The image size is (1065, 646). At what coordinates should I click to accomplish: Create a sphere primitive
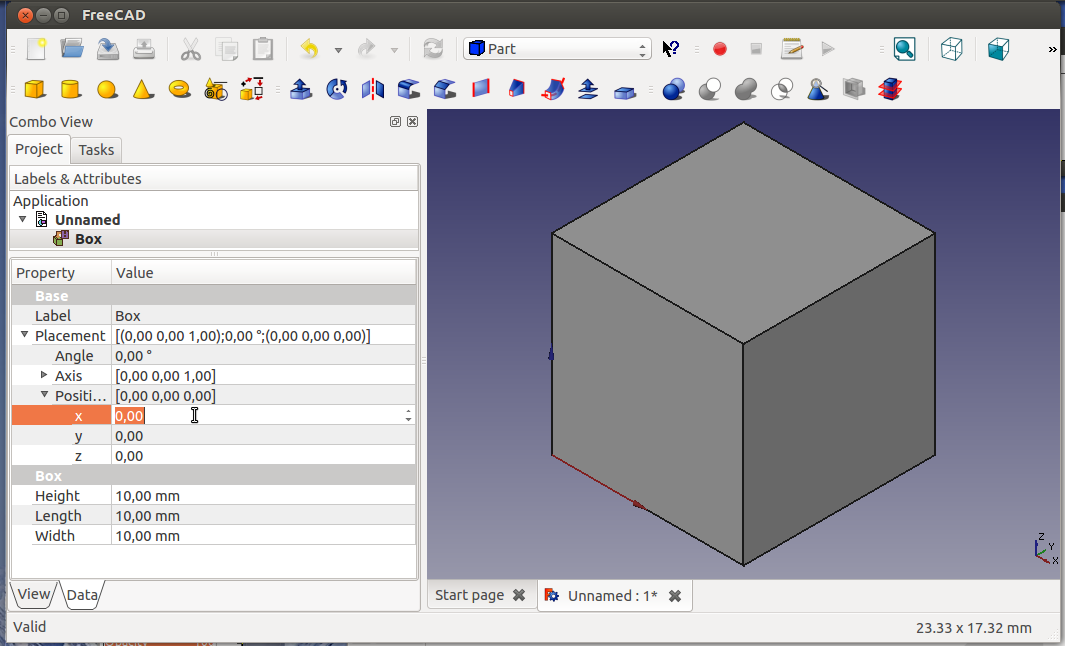(106, 90)
